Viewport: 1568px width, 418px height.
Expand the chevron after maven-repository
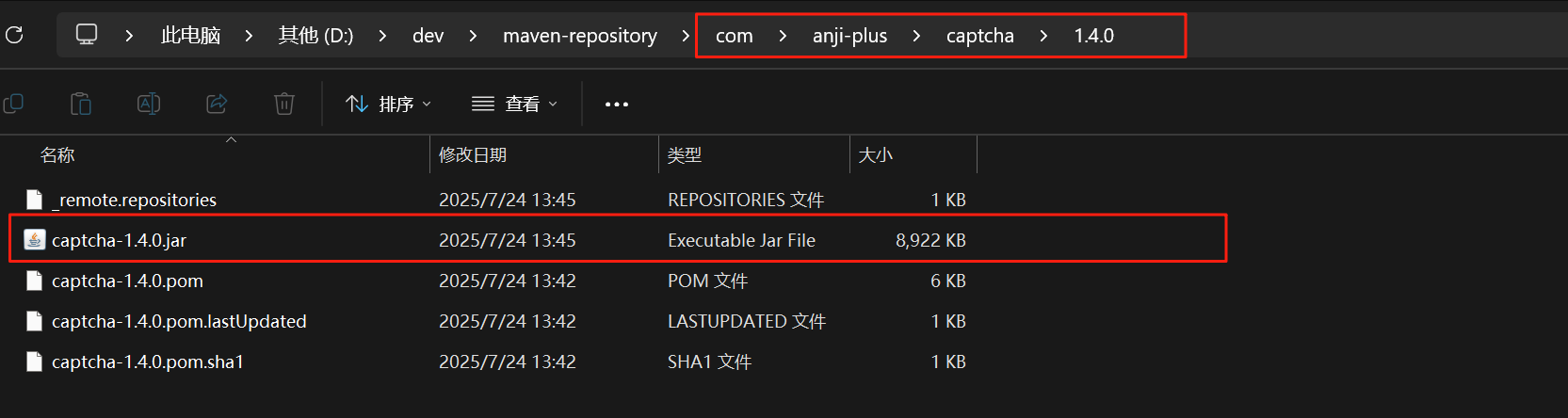coord(686,36)
